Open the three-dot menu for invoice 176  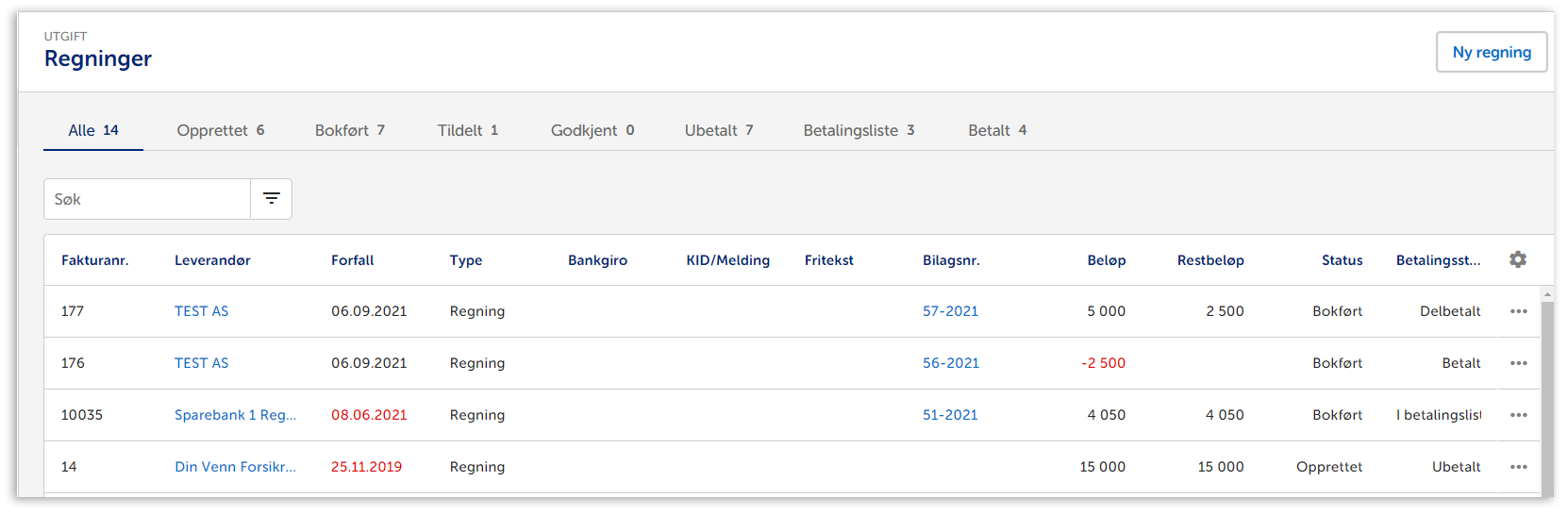[x=1517, y=363]
